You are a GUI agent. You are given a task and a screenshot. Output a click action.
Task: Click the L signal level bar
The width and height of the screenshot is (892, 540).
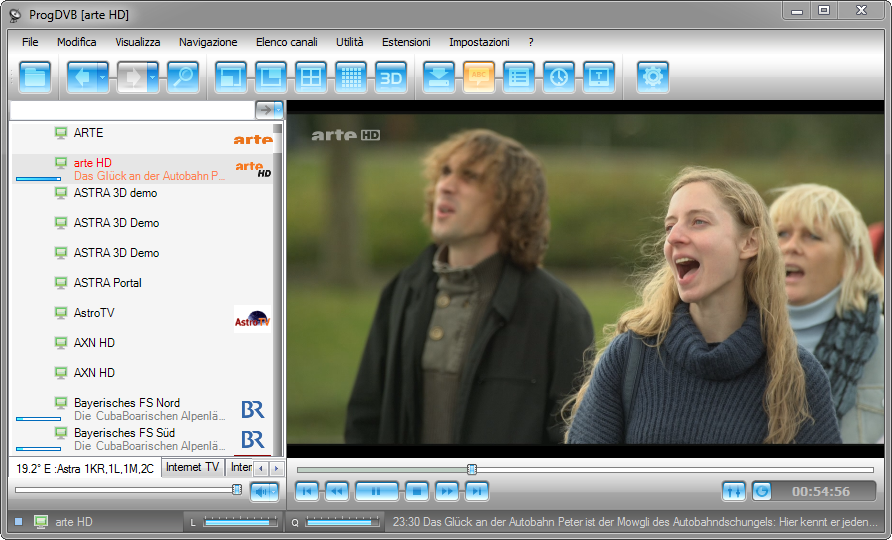tap(239, 522)
